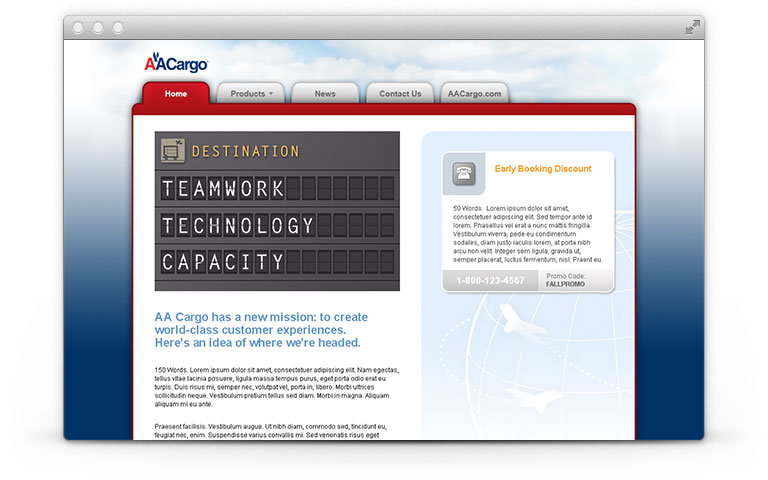
Task: Open the AACargo.com tab
Action: (475, 93)
